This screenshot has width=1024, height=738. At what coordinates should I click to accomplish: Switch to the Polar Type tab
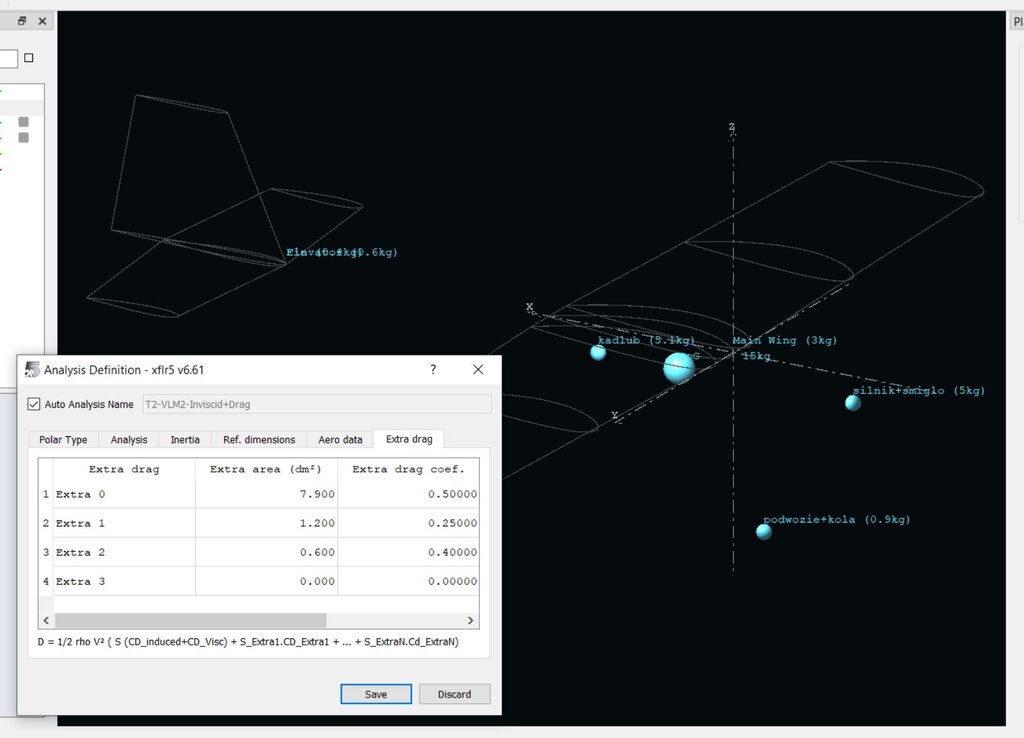(63, 439)
